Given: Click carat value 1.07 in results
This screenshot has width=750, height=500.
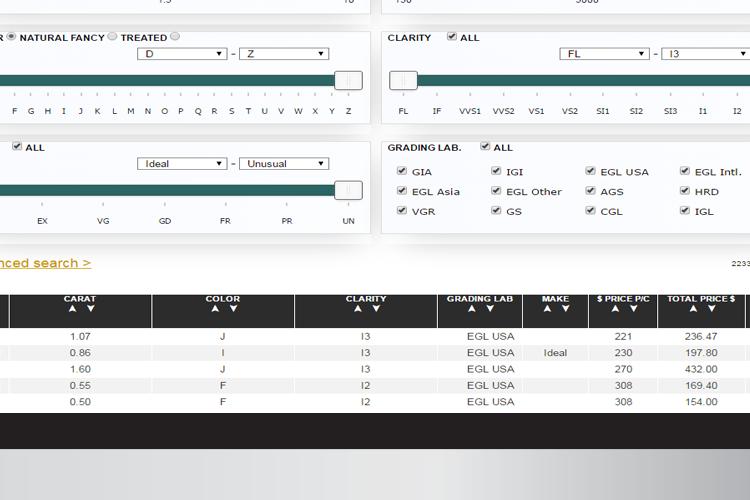Looking at the screenshot, I should [80, 336].
